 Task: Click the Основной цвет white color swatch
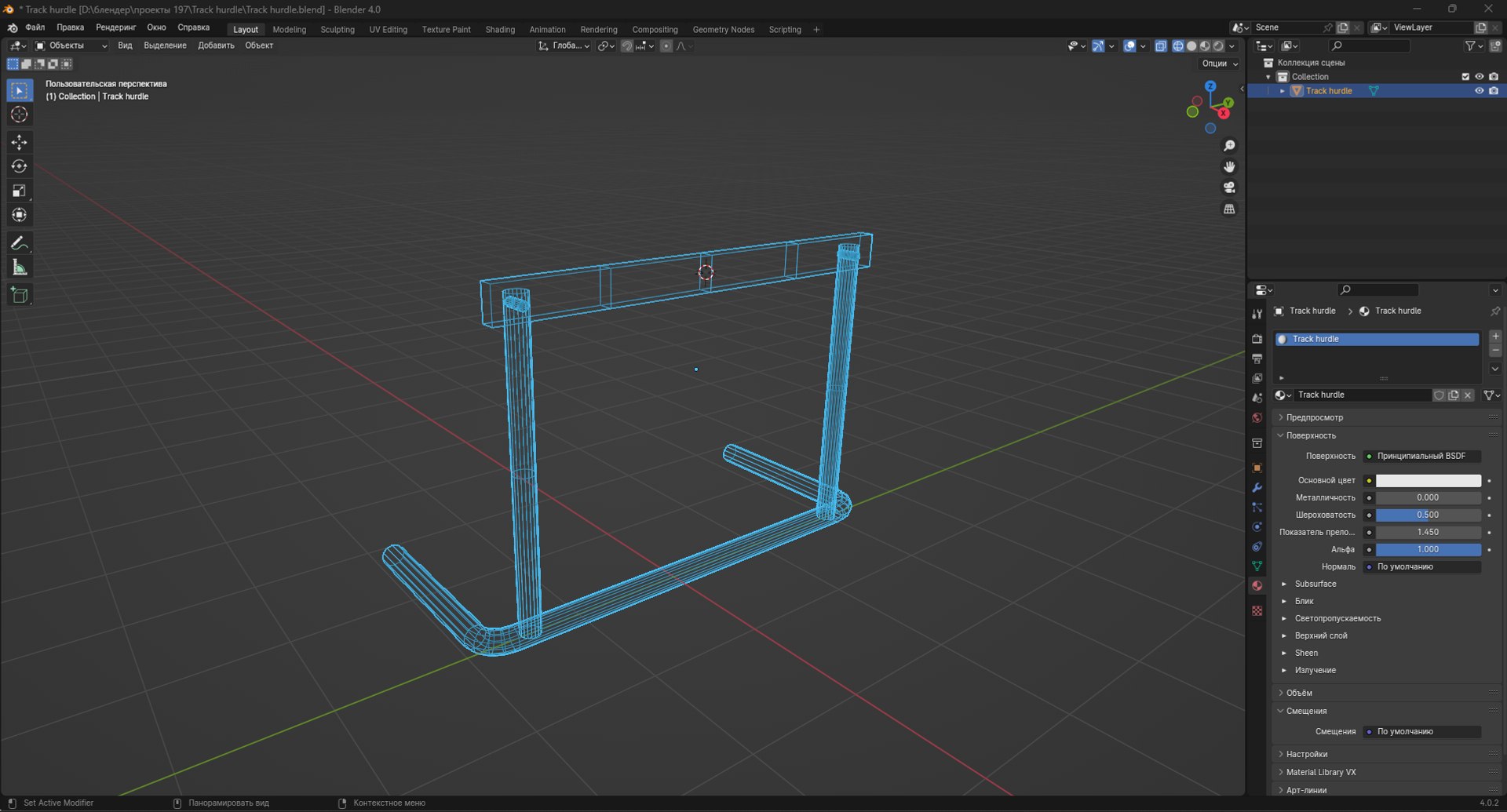[1428, 480]
